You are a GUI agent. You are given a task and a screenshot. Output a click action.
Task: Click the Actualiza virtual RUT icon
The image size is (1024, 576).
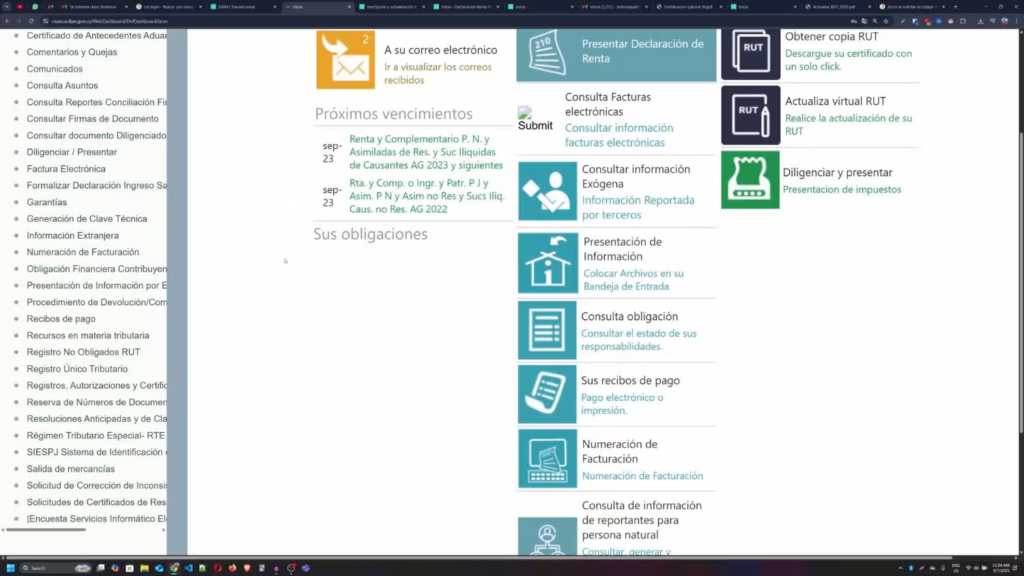coord(750,115)
